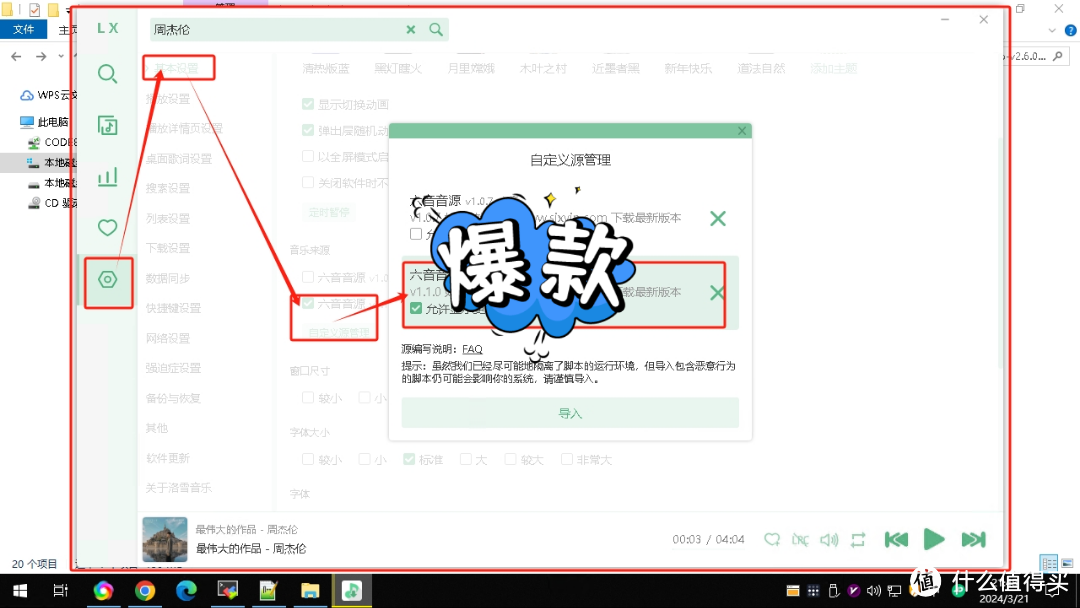Expand the File Explorer ribbon chevron

pos(1052,30)
